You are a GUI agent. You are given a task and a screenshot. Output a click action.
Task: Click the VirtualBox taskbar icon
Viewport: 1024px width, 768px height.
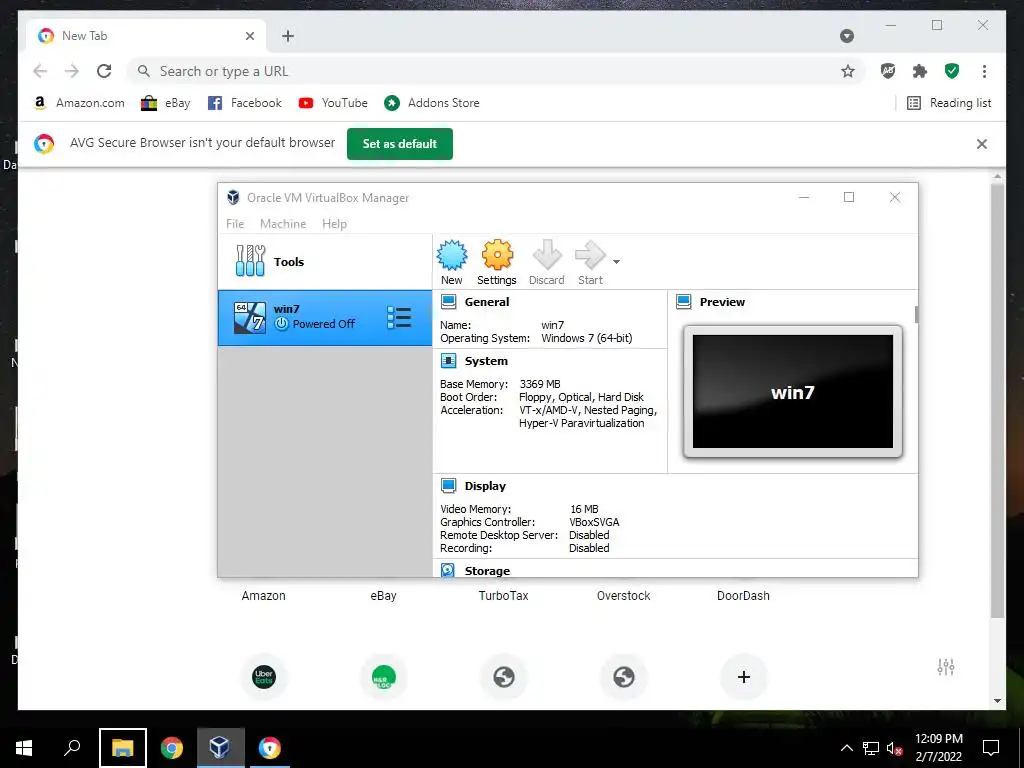[x=220, y=748]
